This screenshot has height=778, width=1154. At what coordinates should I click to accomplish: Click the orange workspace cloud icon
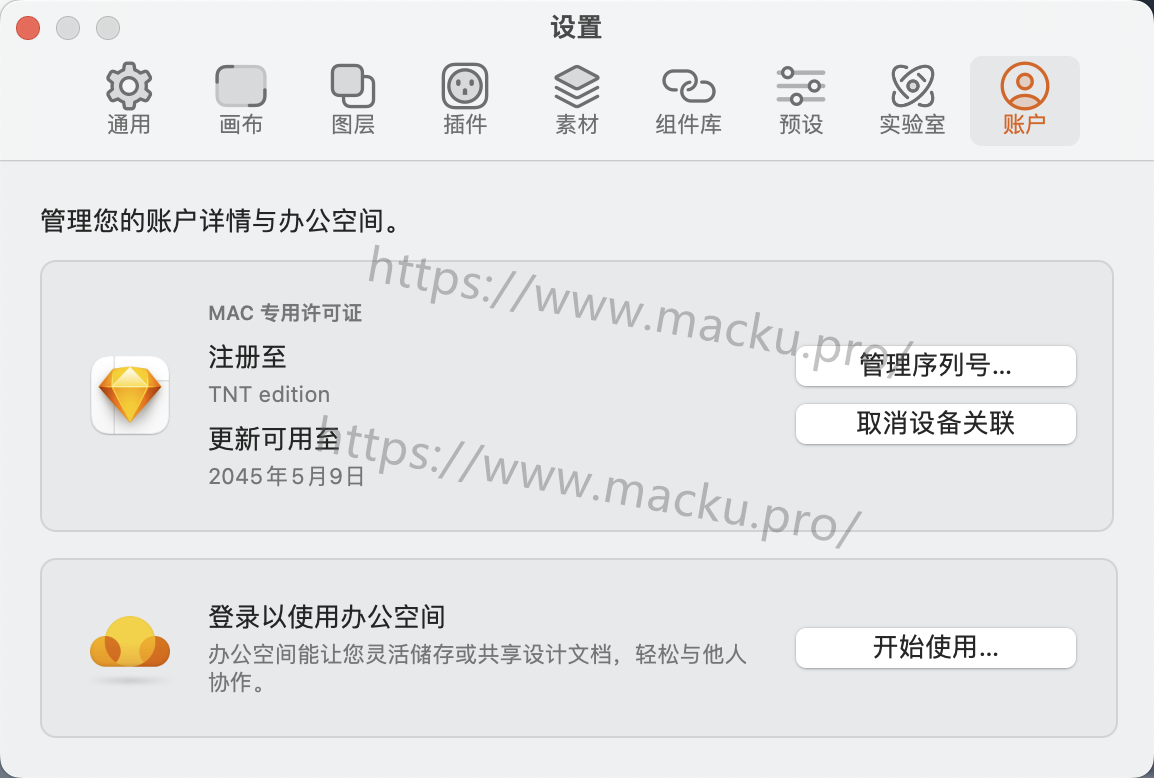click(x=130, y=643)
